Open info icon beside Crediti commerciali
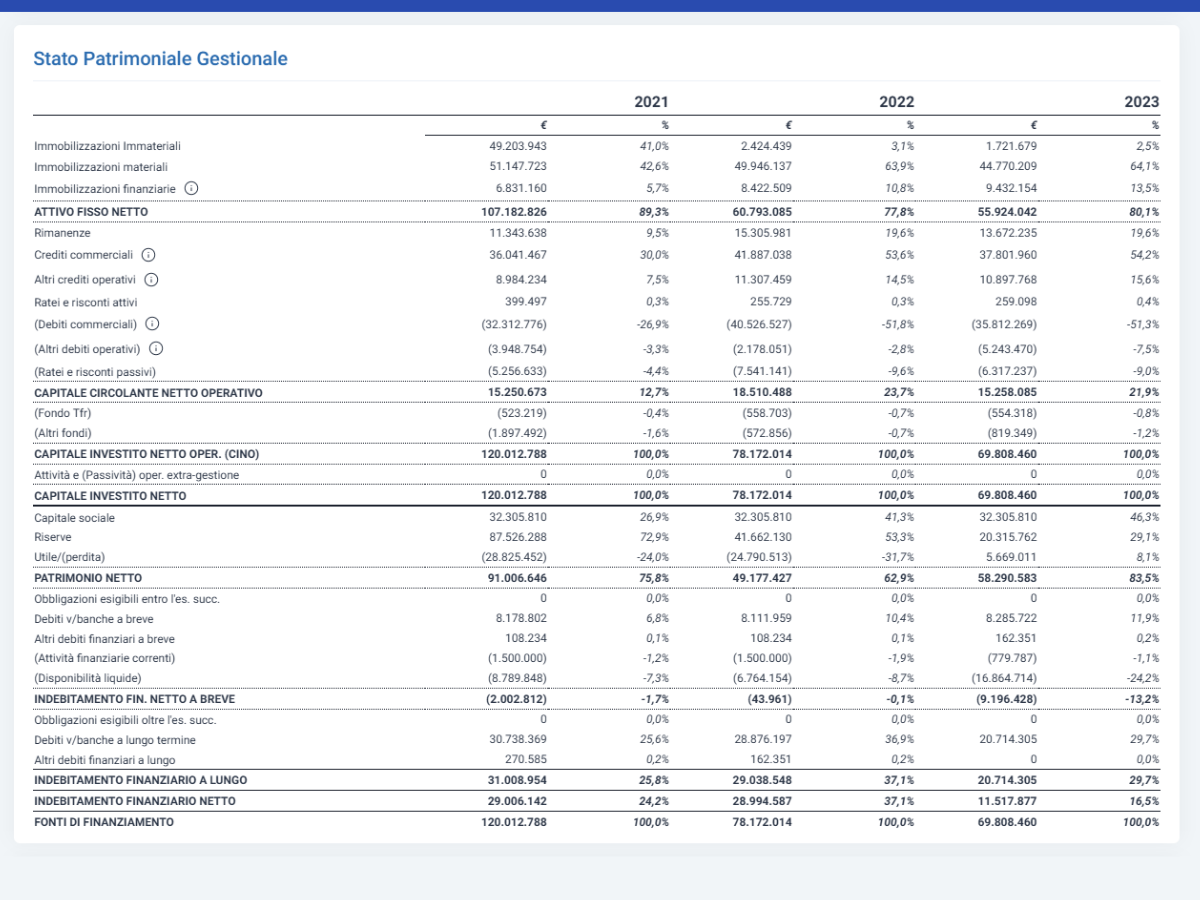Image resolution: width=1200 pixels, height=900 pixels. 148,255
